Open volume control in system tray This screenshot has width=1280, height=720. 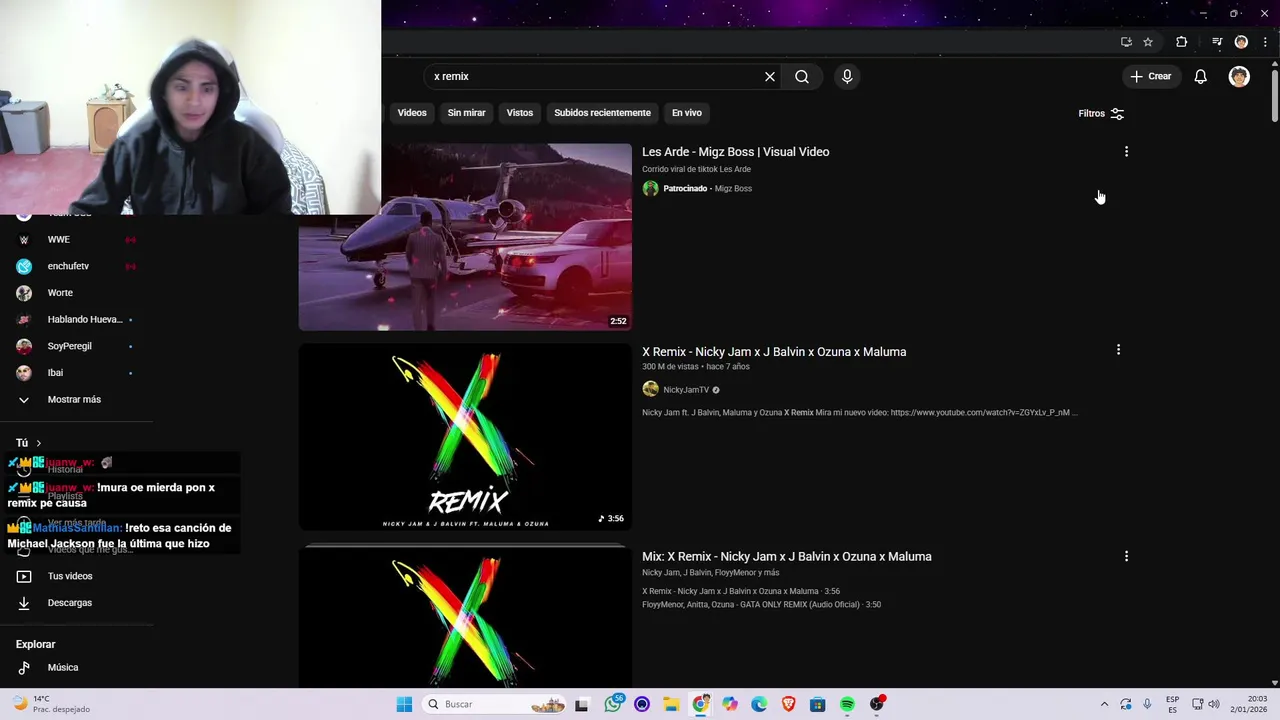[1214, 704]
